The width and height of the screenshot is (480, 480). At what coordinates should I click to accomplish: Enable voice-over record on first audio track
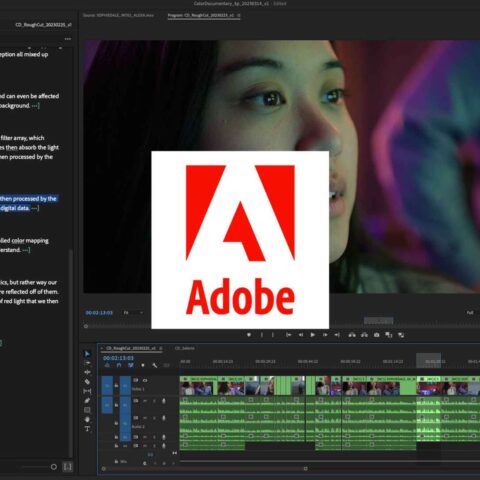point(164,401)
